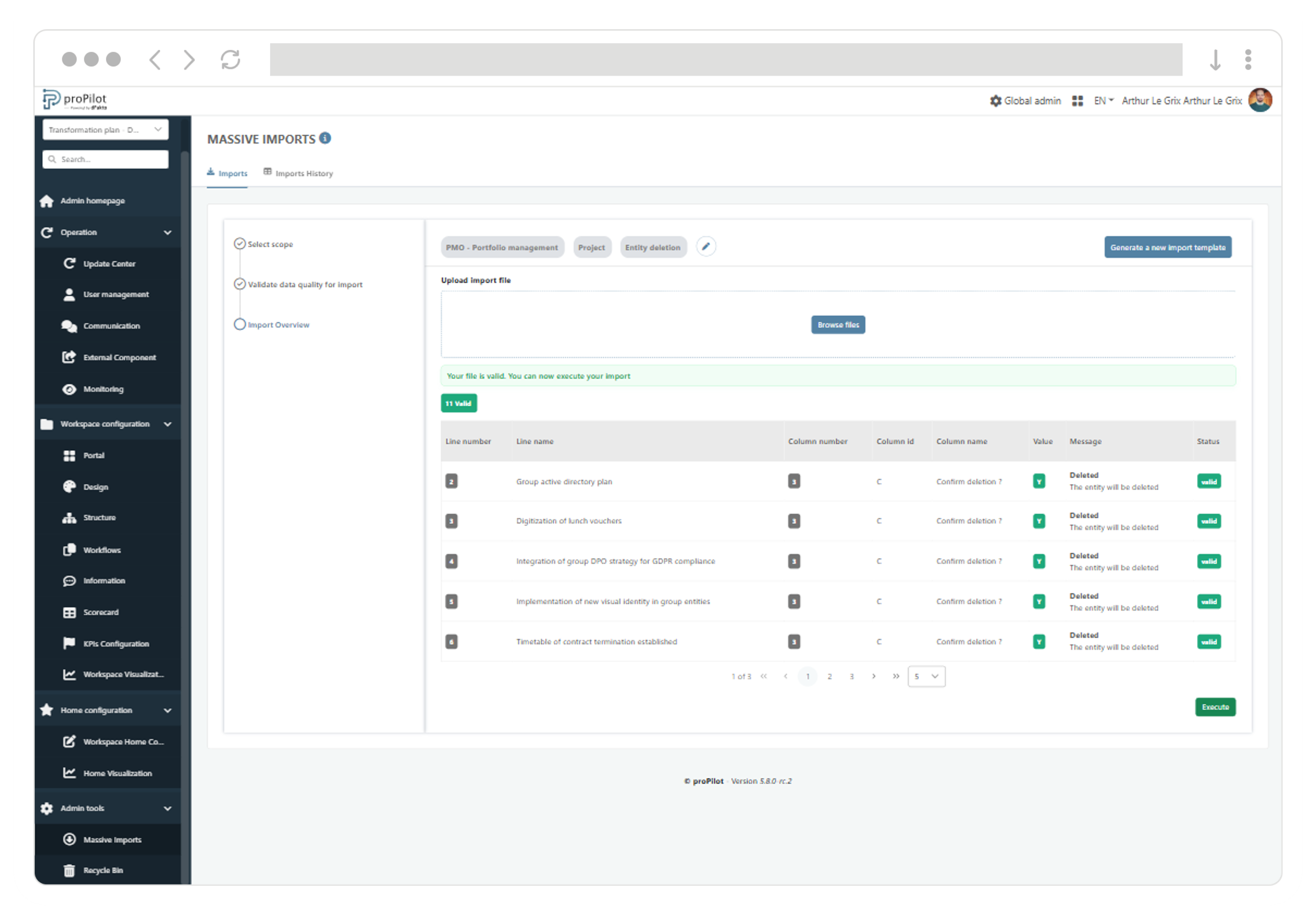Click 'Group active directory plan' row
This screenshot has height=921, width=1316.
click(838, 481)
